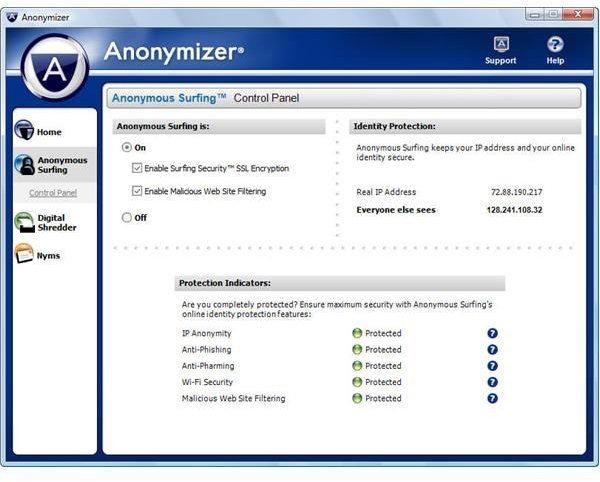Screen dimensions: 600x482
Task: Open the Support icon in the header
Action: (x=501, y=45)
